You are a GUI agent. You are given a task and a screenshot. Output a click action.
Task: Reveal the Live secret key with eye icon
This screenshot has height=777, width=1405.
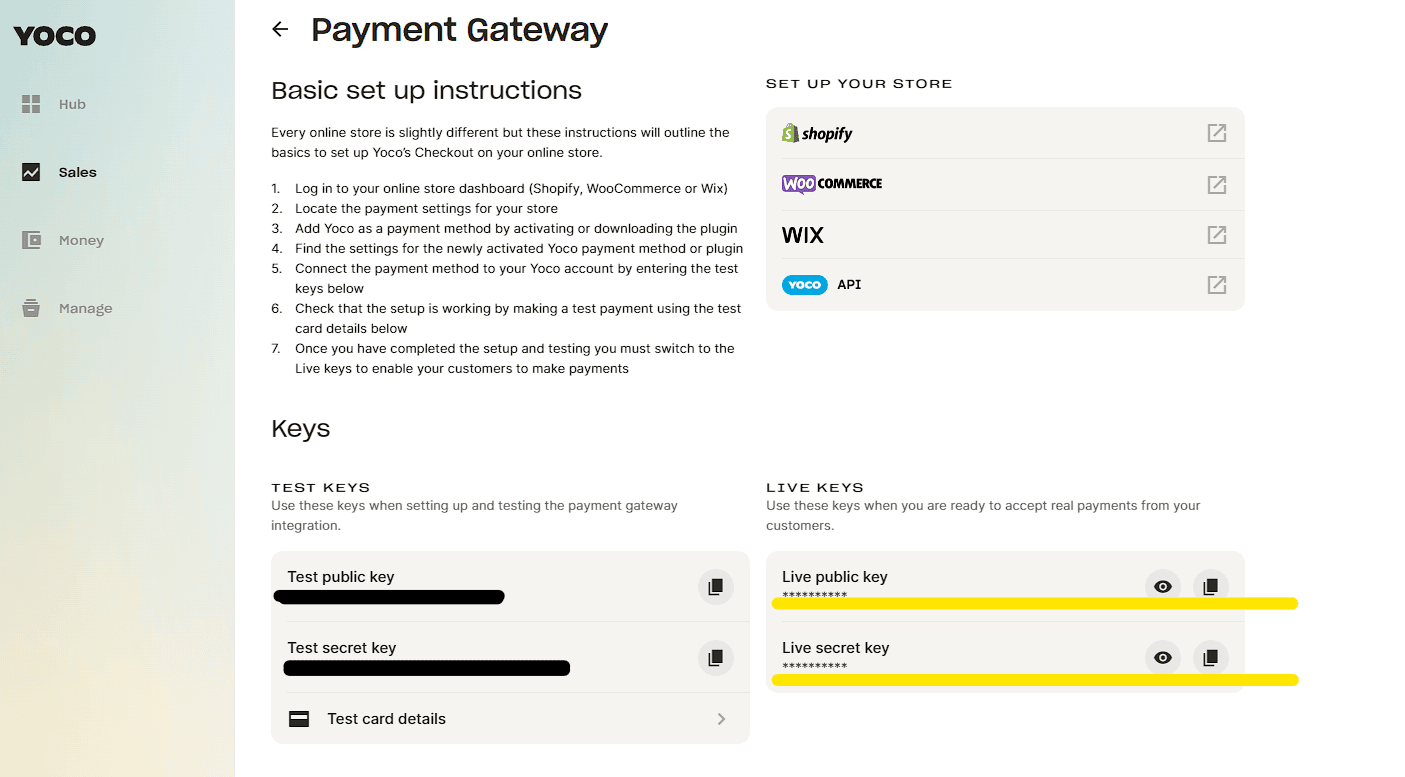pos(1162,658)
